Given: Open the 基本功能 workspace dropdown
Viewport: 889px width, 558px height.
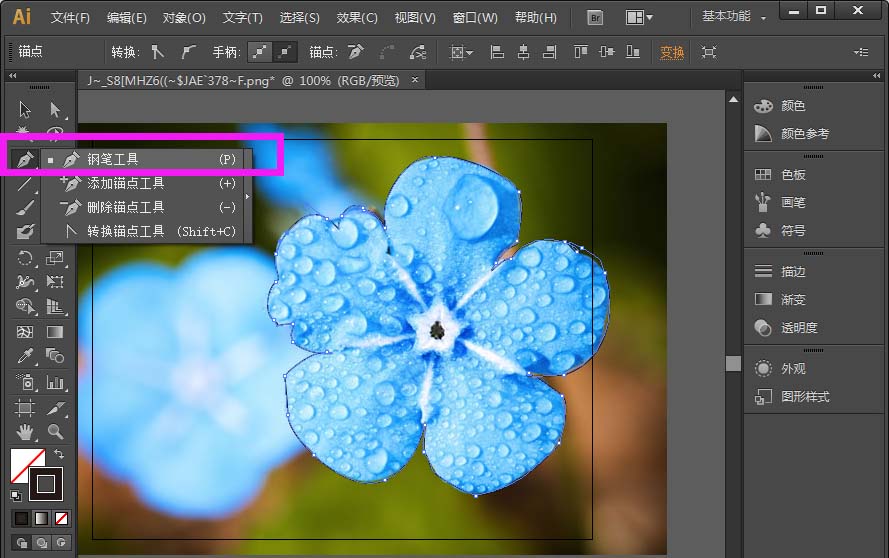Looking at the screenshot, I should 734,16.
